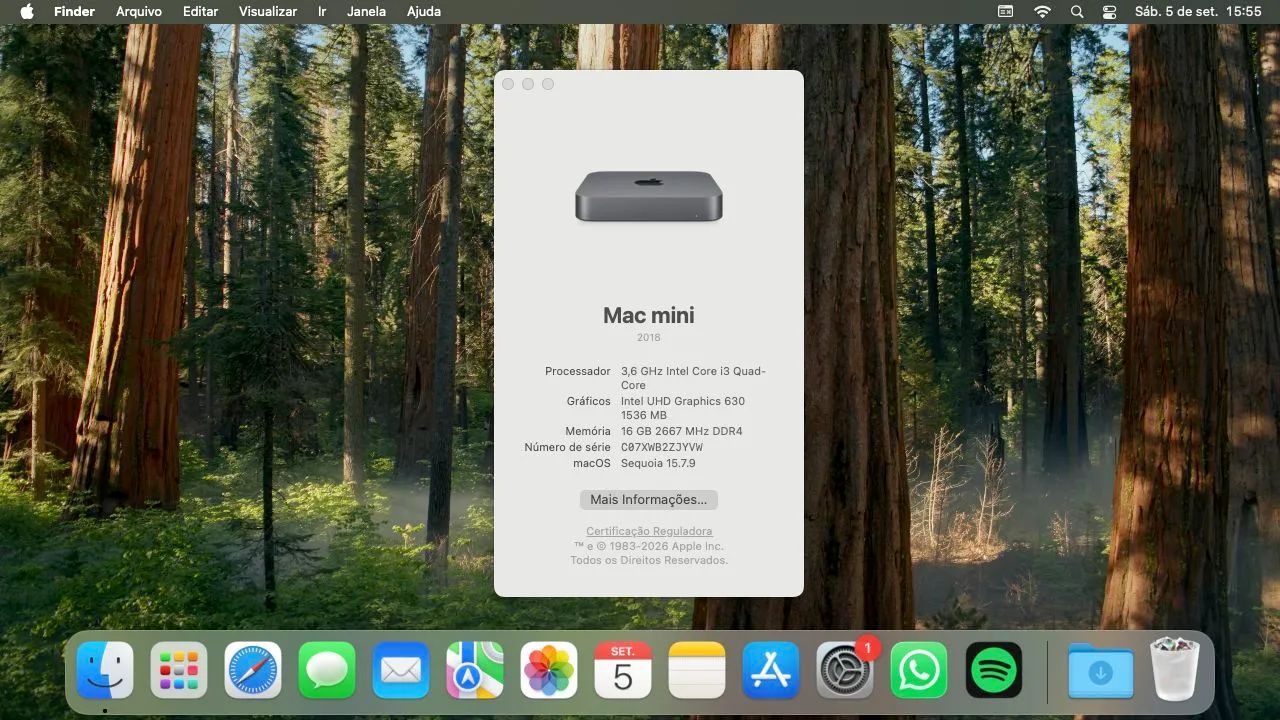This screenshot has width=1280, height=720.
Task: Launch the App Store from Dock
Action: 771,670
